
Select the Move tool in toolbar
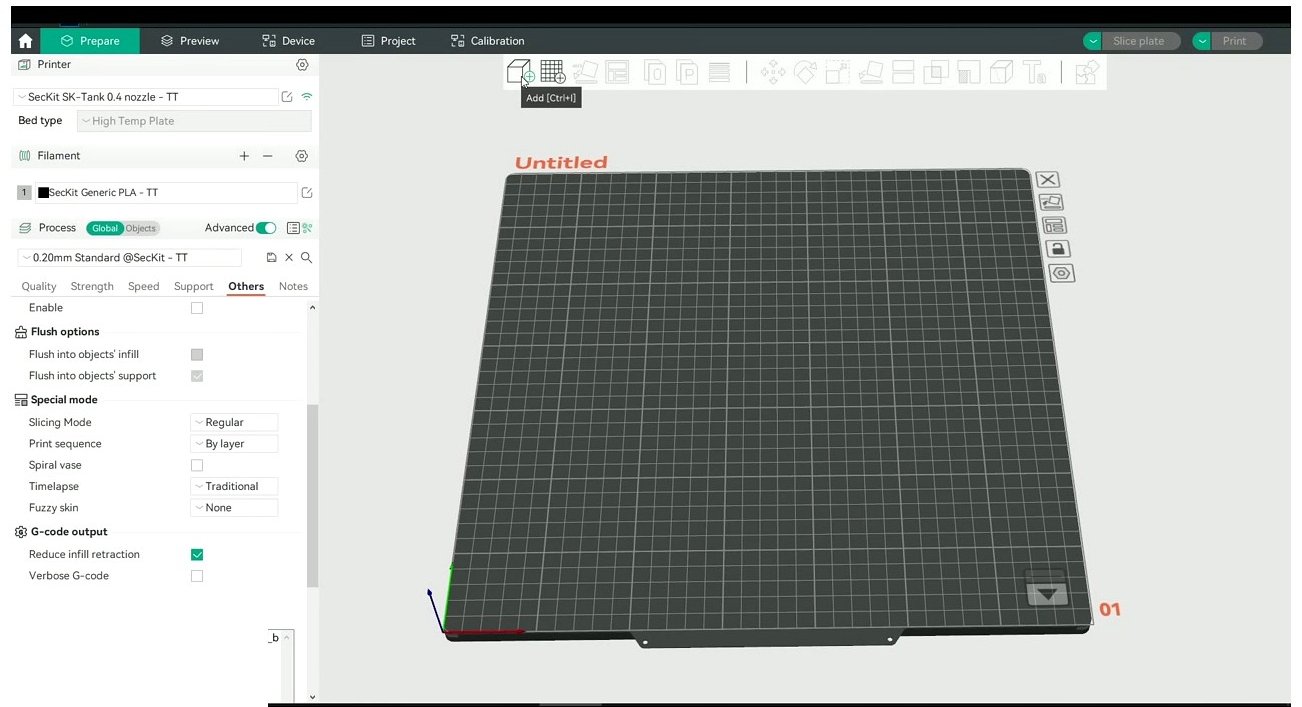773,72
